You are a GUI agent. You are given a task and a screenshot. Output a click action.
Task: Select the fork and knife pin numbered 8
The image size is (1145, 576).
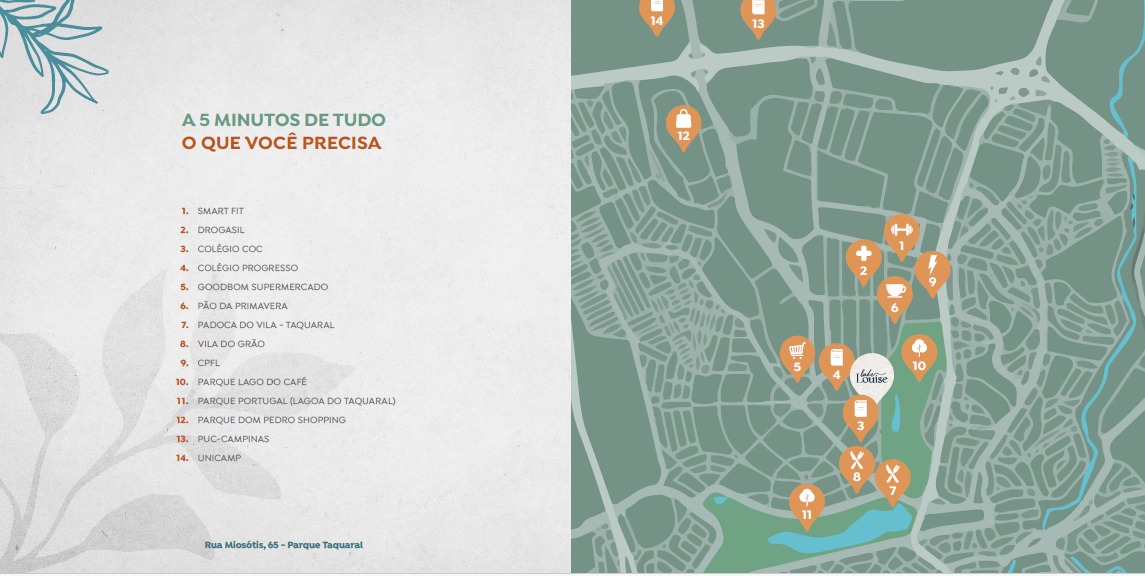coord(856,466)
